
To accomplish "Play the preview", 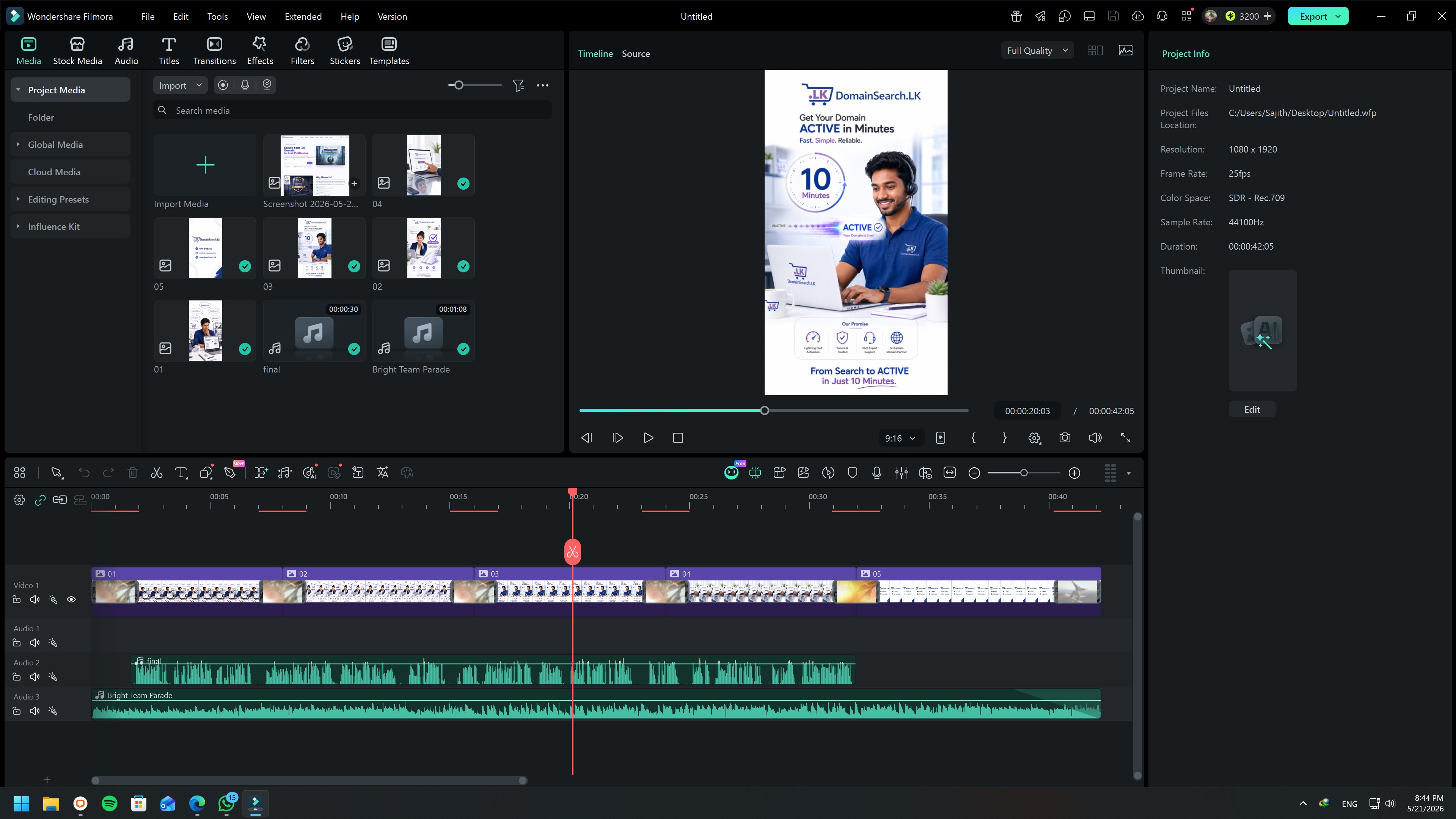I will [648, 438].
